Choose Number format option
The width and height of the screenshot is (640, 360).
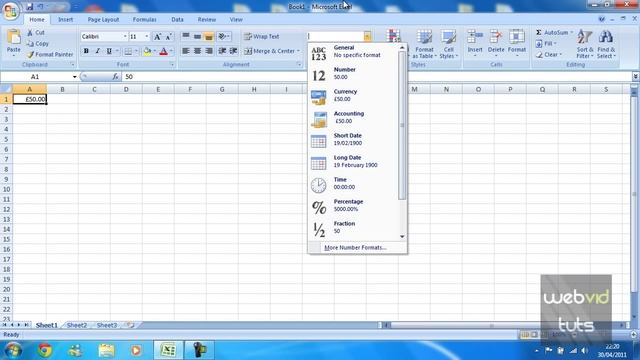click(x=353, y=75)
